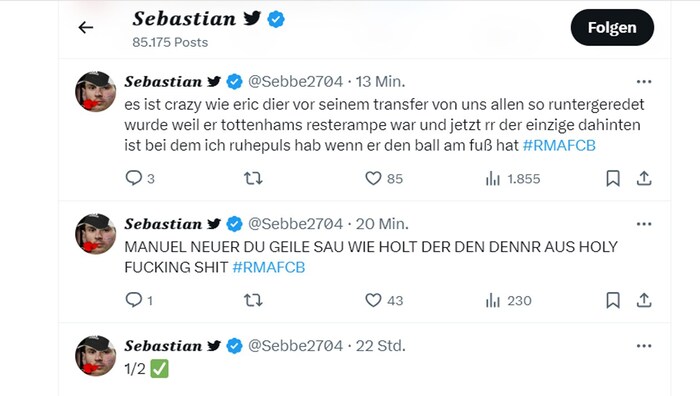Open more options on the 22 Std. tweet
This screenshot has height=396, width=700.
[x=644, y=346]
